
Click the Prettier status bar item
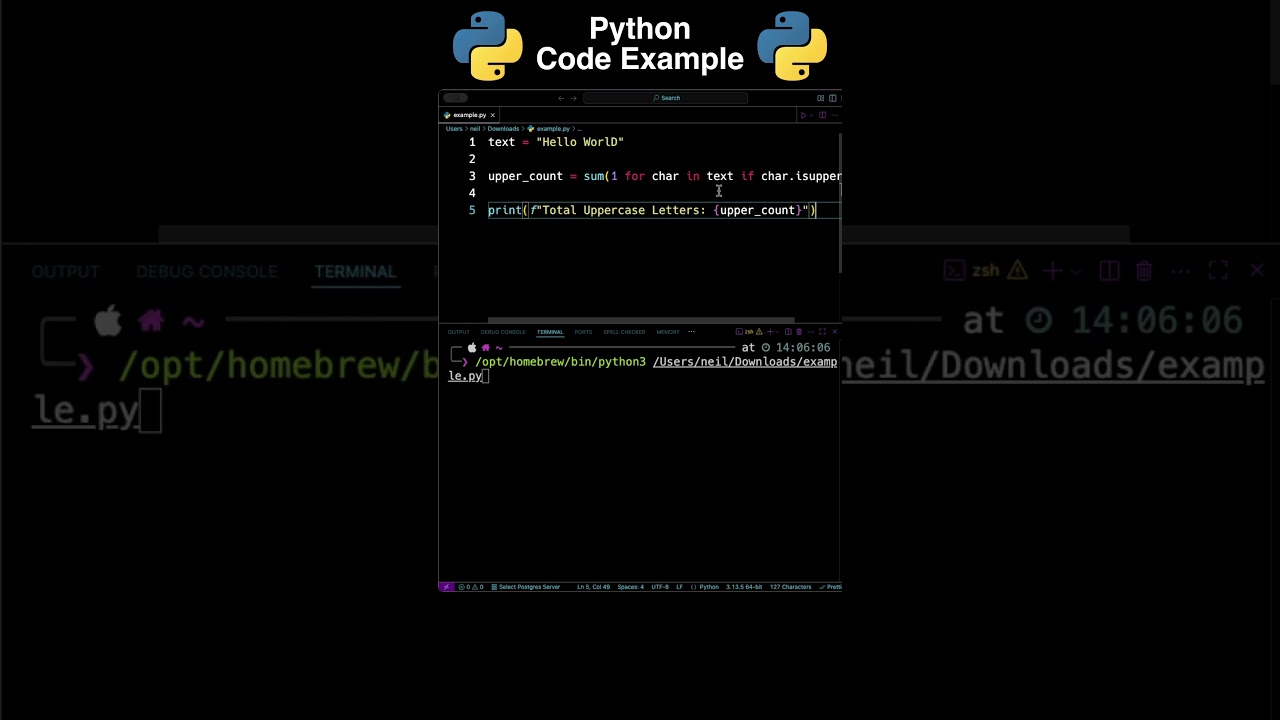click(x=830, y=587)
